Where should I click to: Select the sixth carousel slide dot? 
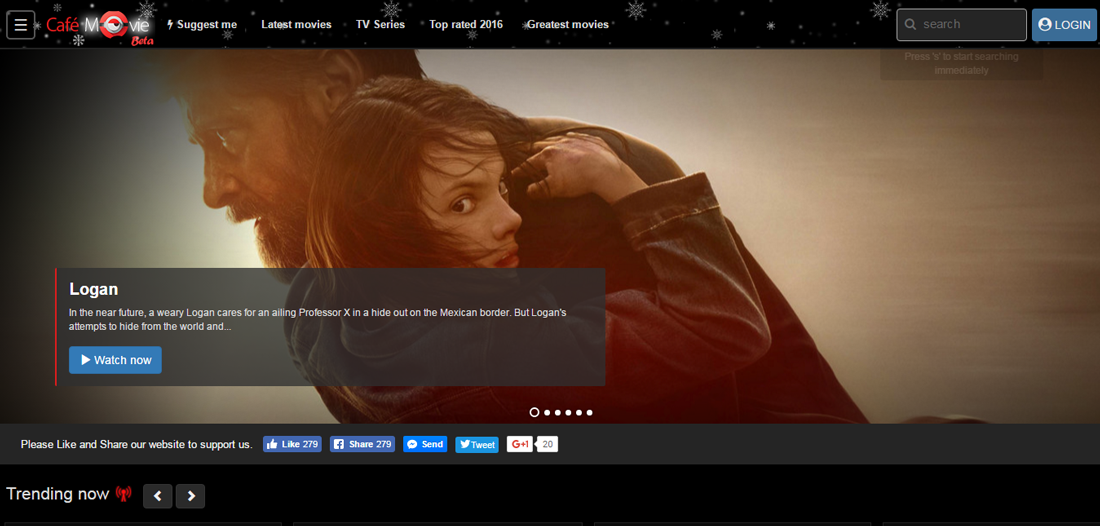click(x=589, y=412)
